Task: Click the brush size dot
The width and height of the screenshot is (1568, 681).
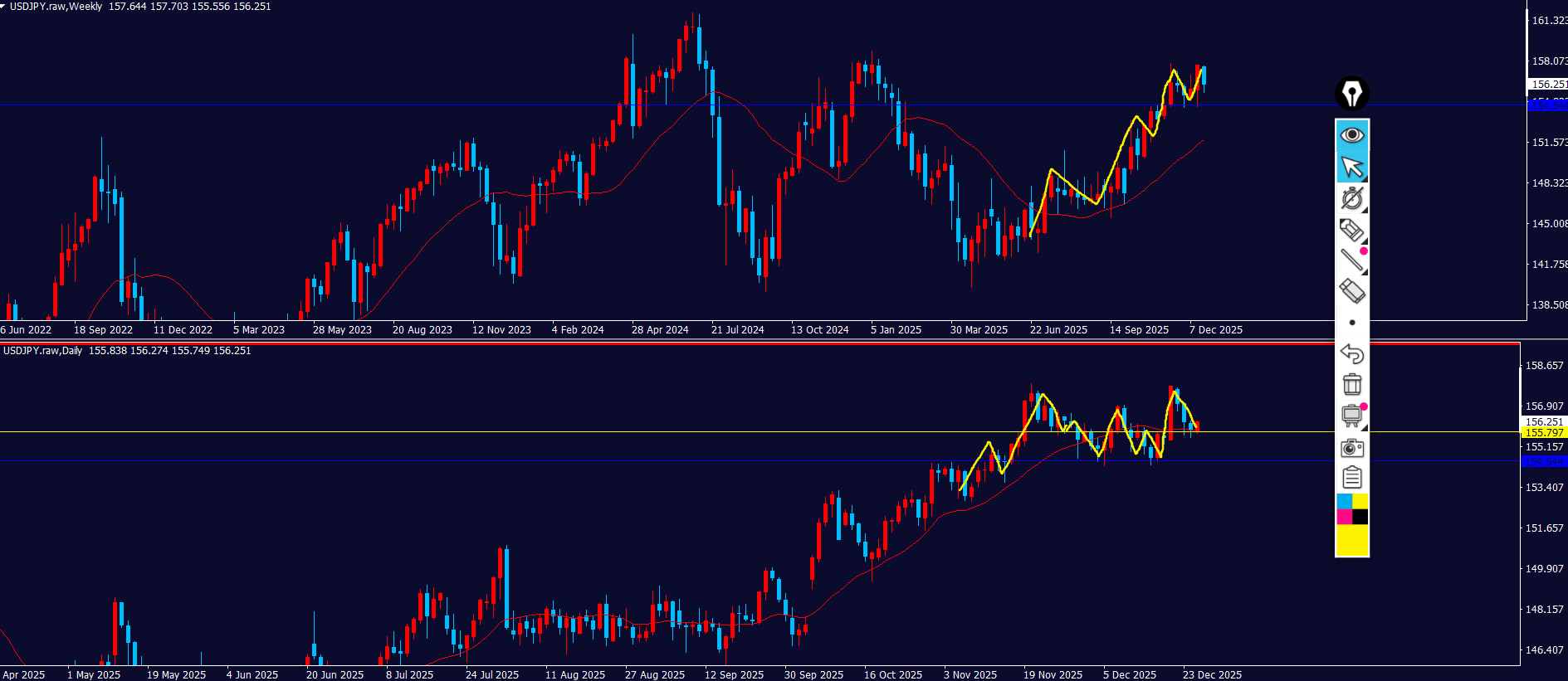Action: pyautogui.click(x=1352, y=323)
